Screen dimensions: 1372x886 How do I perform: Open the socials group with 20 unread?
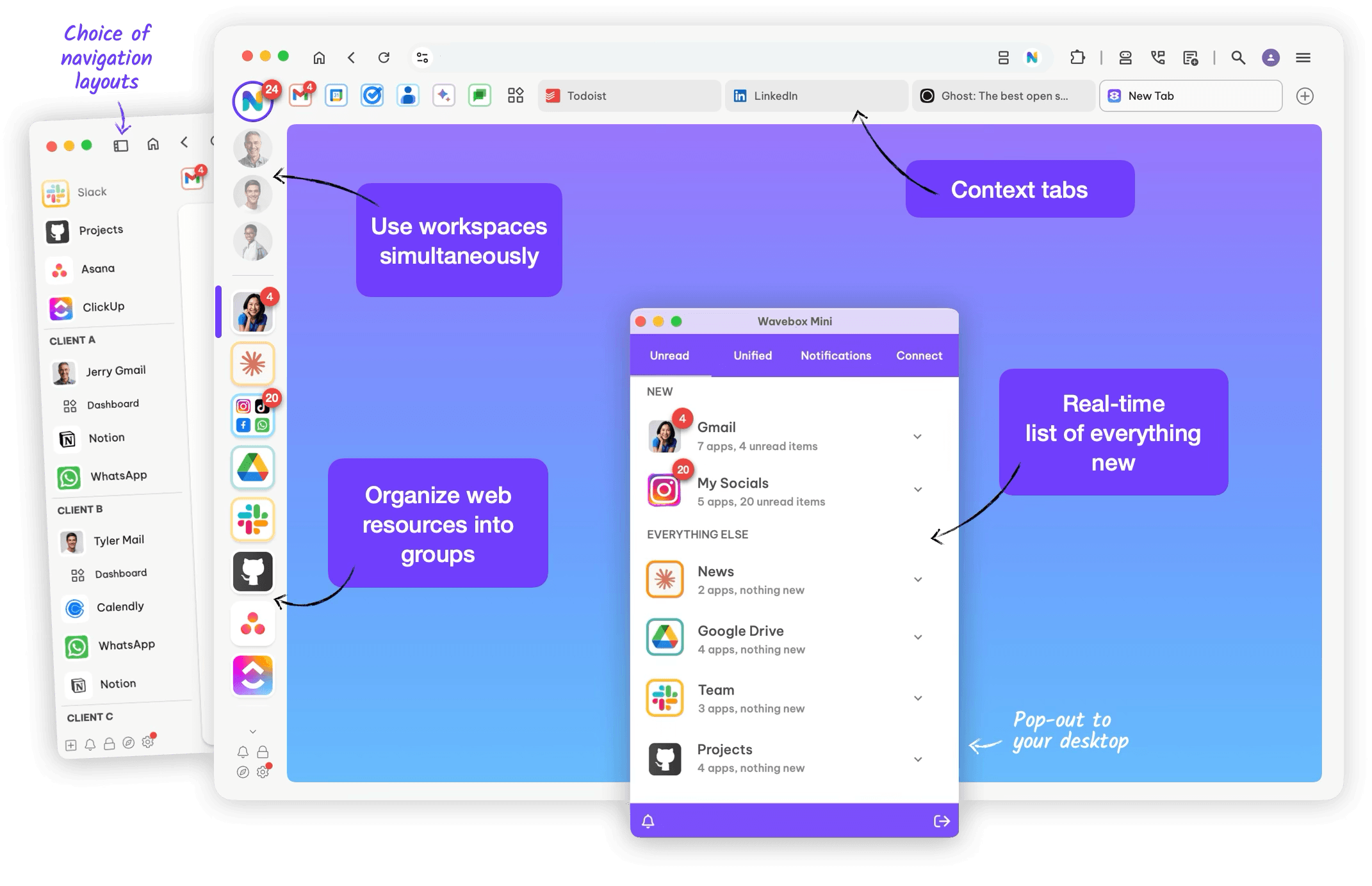(x=252, y=415)
